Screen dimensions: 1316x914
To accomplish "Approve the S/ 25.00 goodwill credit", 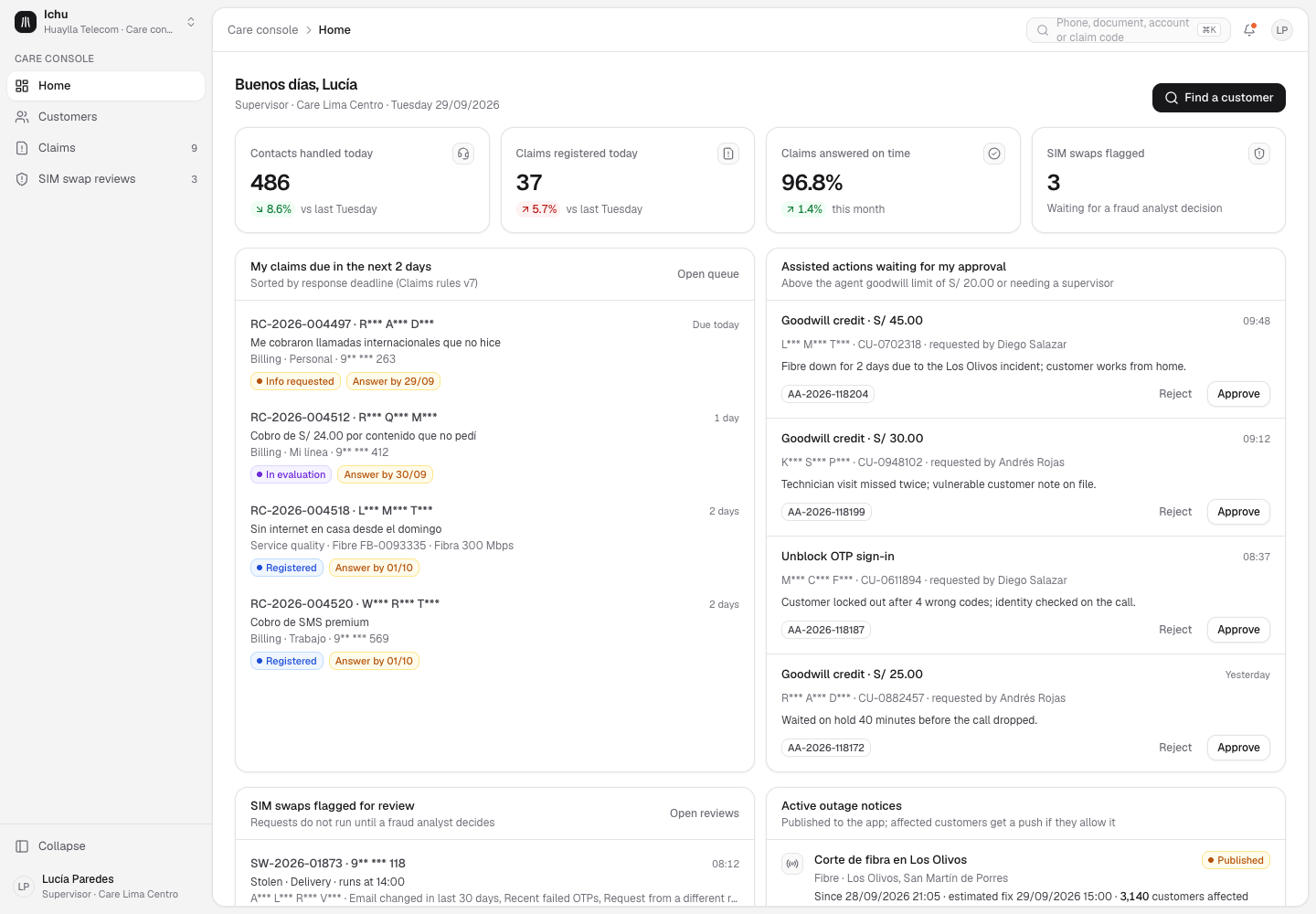I will tap(1238, 748).
